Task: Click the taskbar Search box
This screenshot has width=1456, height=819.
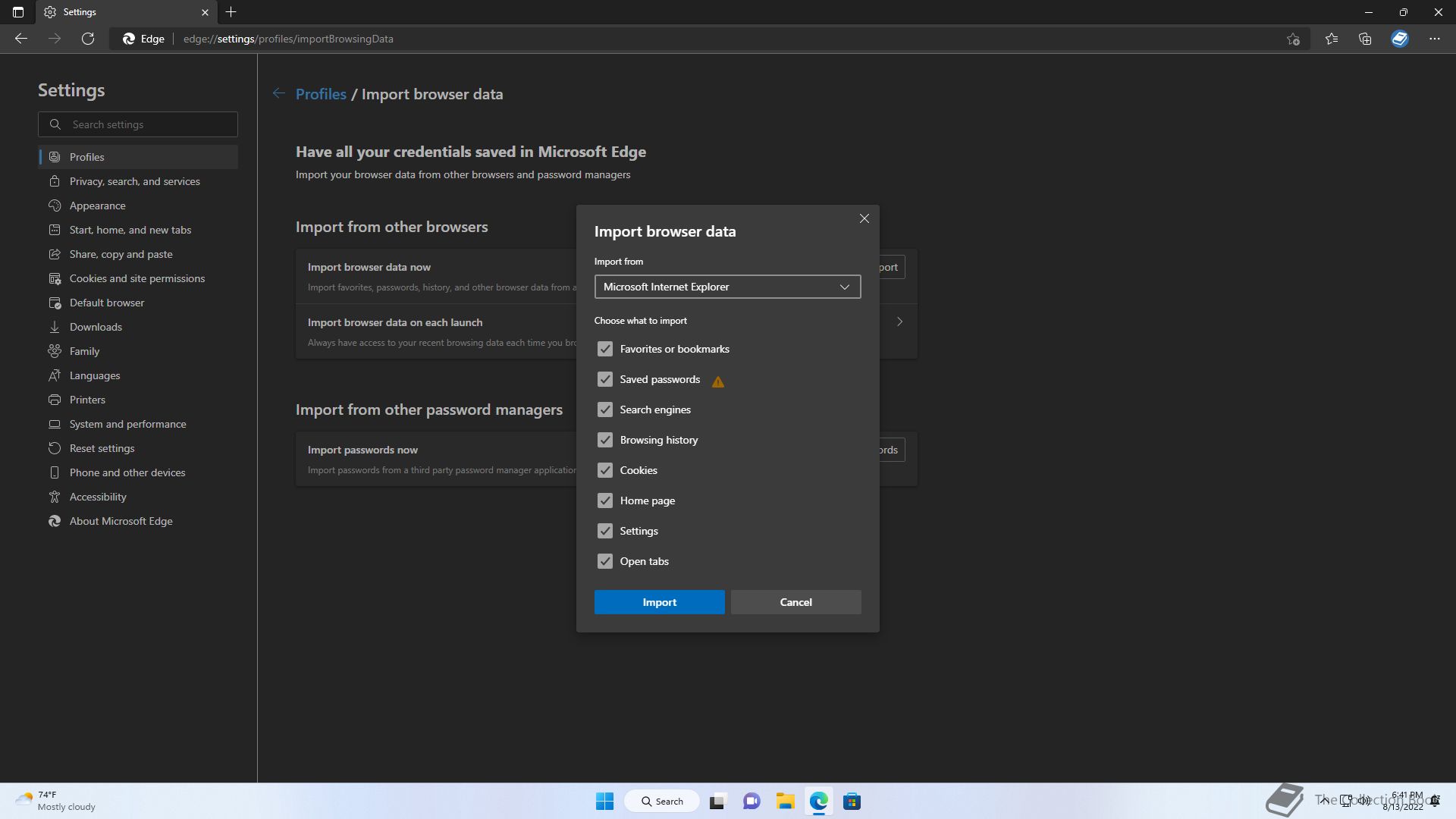Action: (x=662, y=801)
